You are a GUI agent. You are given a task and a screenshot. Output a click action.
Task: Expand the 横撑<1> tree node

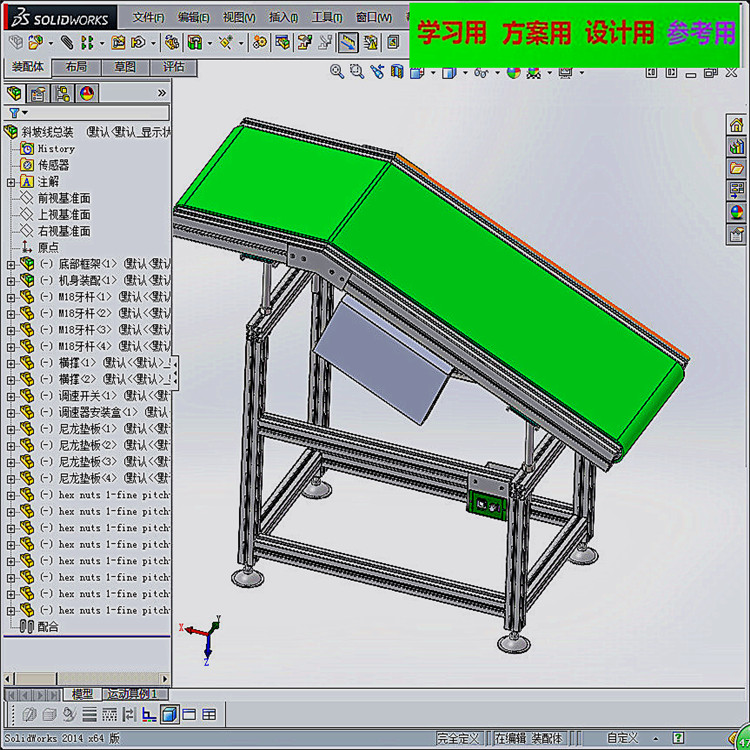(x=11, y=364)
